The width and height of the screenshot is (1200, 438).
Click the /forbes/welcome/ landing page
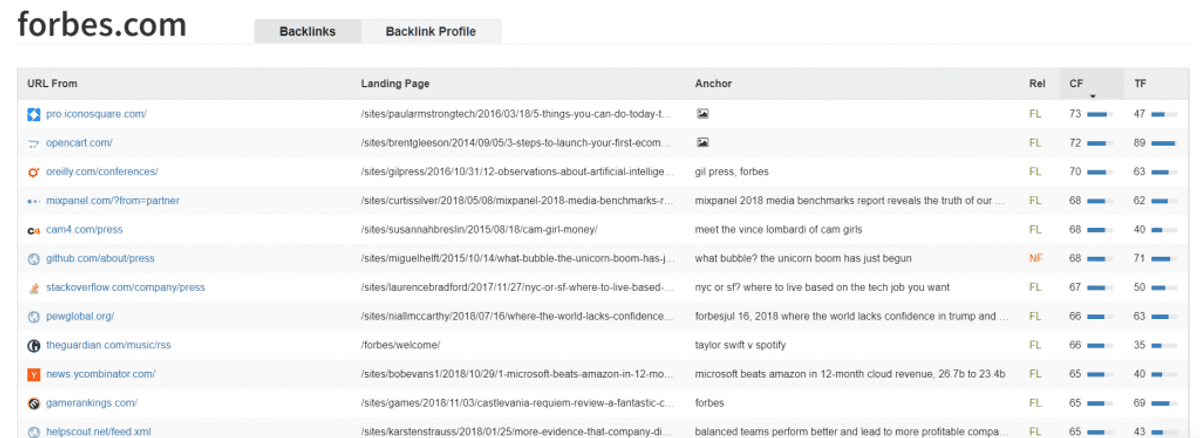[400, 345]
